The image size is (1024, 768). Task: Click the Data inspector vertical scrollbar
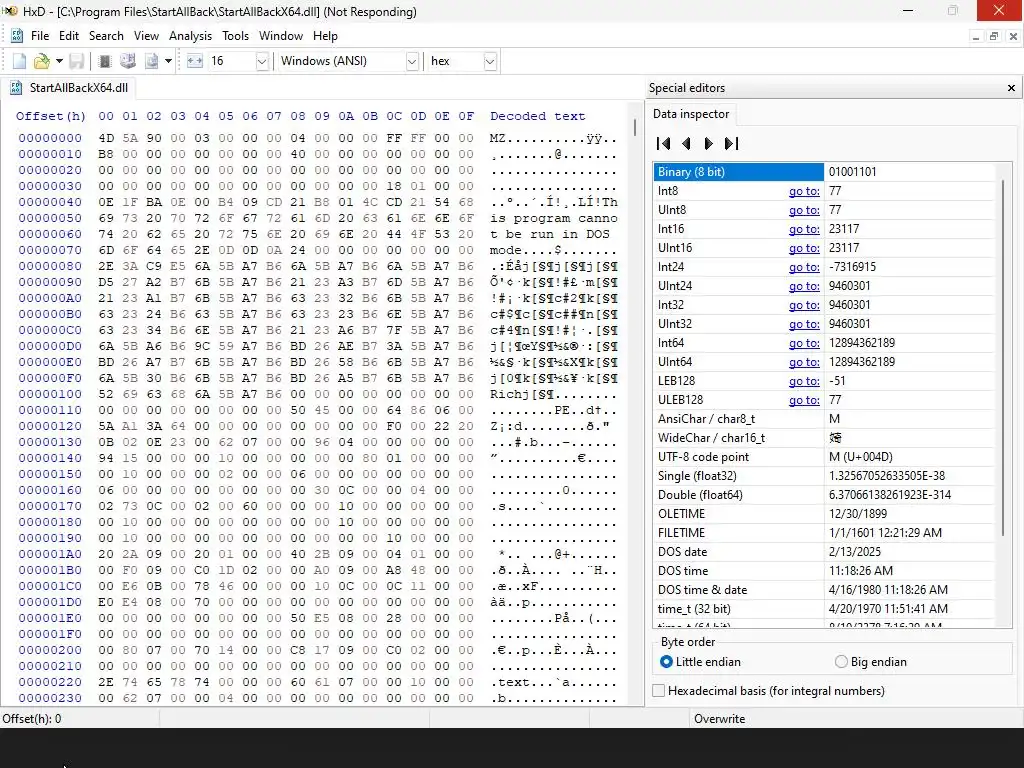(1003, 358)
